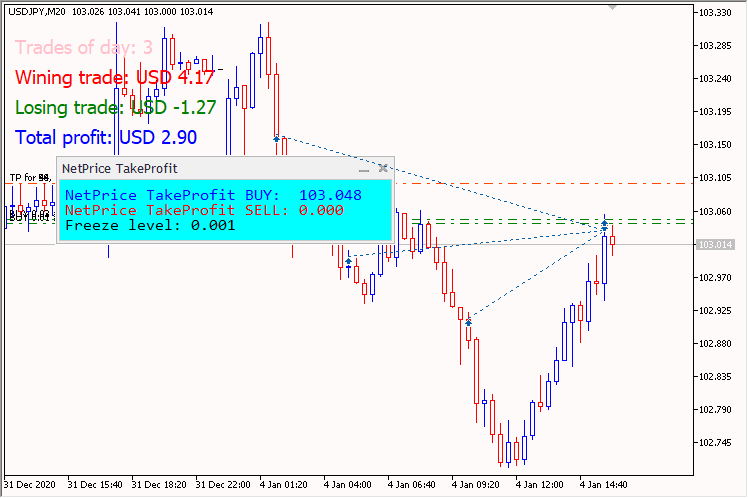Screen dimensions: 748x498
Task: Click the 102.880 price scale label
Action: pos(715,343)
